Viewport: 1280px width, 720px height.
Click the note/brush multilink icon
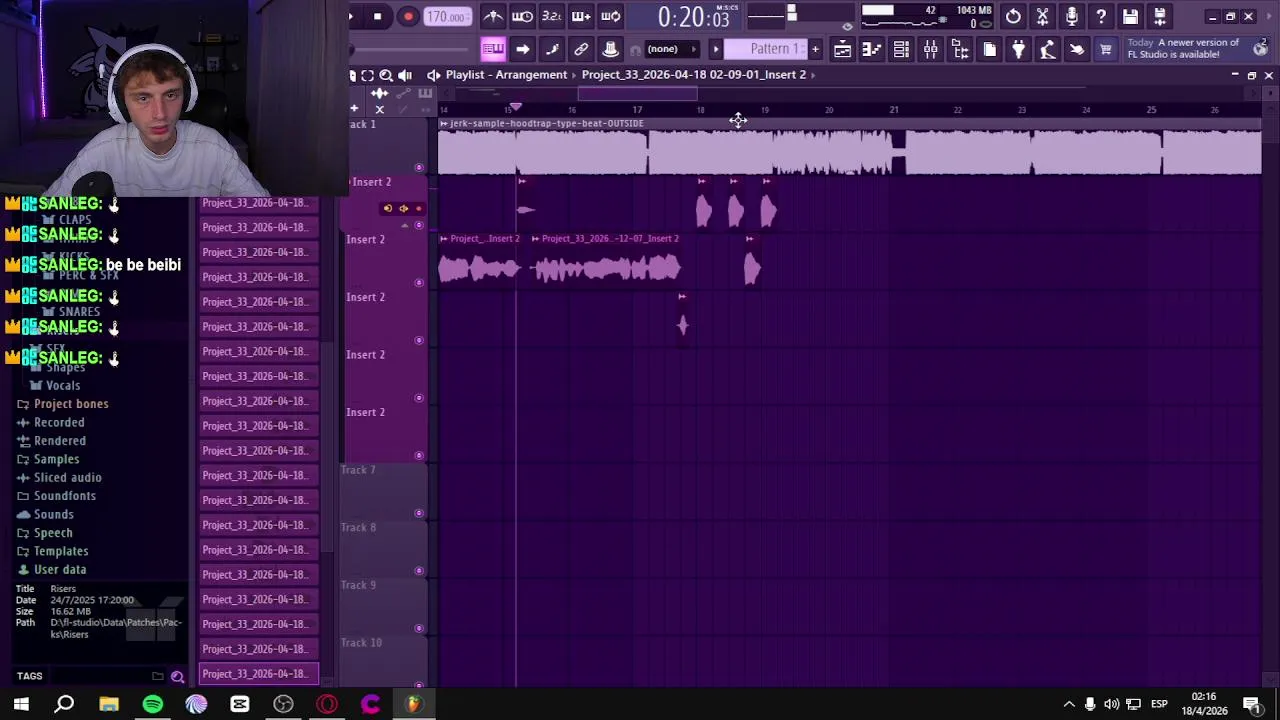(x=552, y=49)
